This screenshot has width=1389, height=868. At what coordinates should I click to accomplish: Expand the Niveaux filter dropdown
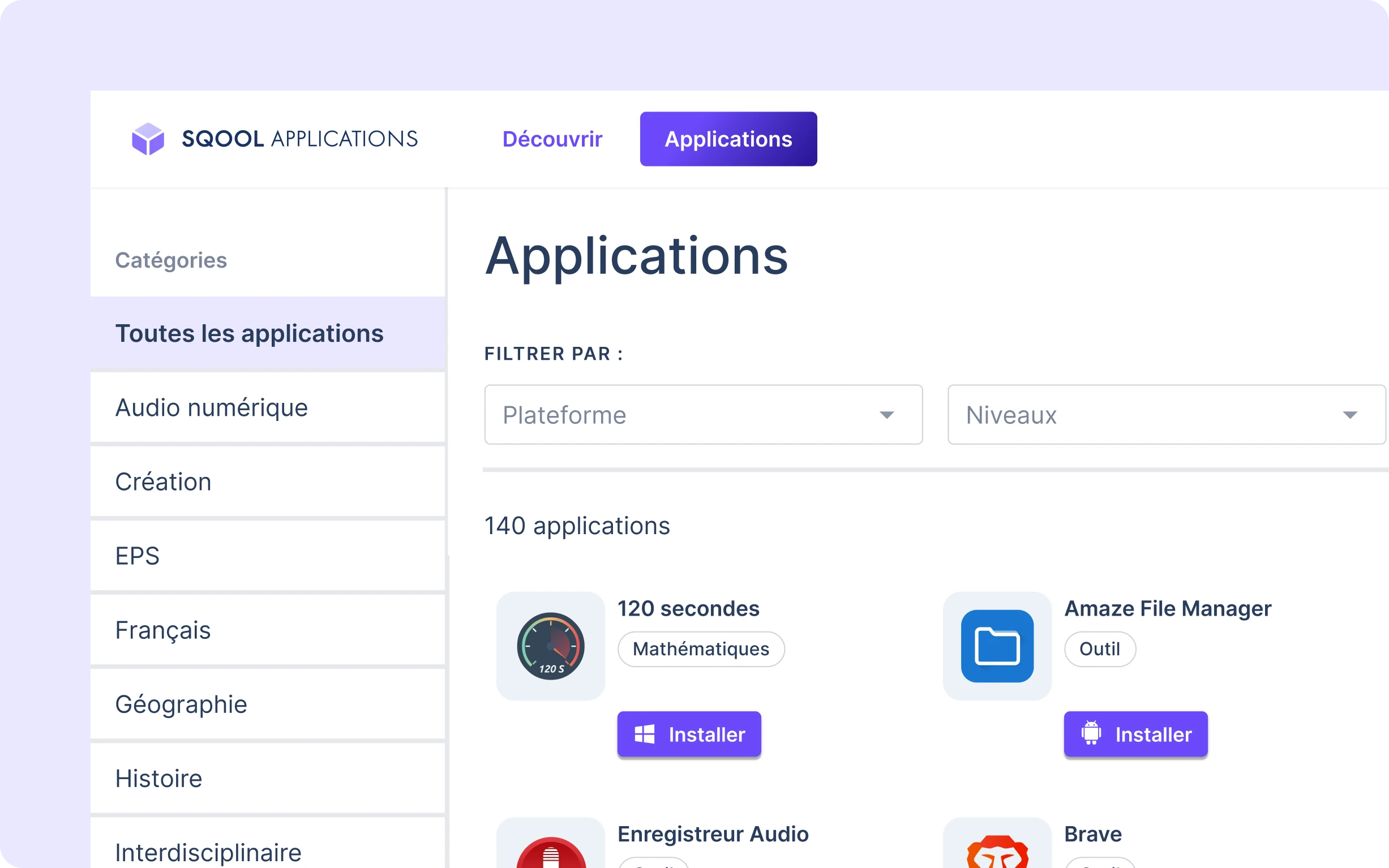1167,415
